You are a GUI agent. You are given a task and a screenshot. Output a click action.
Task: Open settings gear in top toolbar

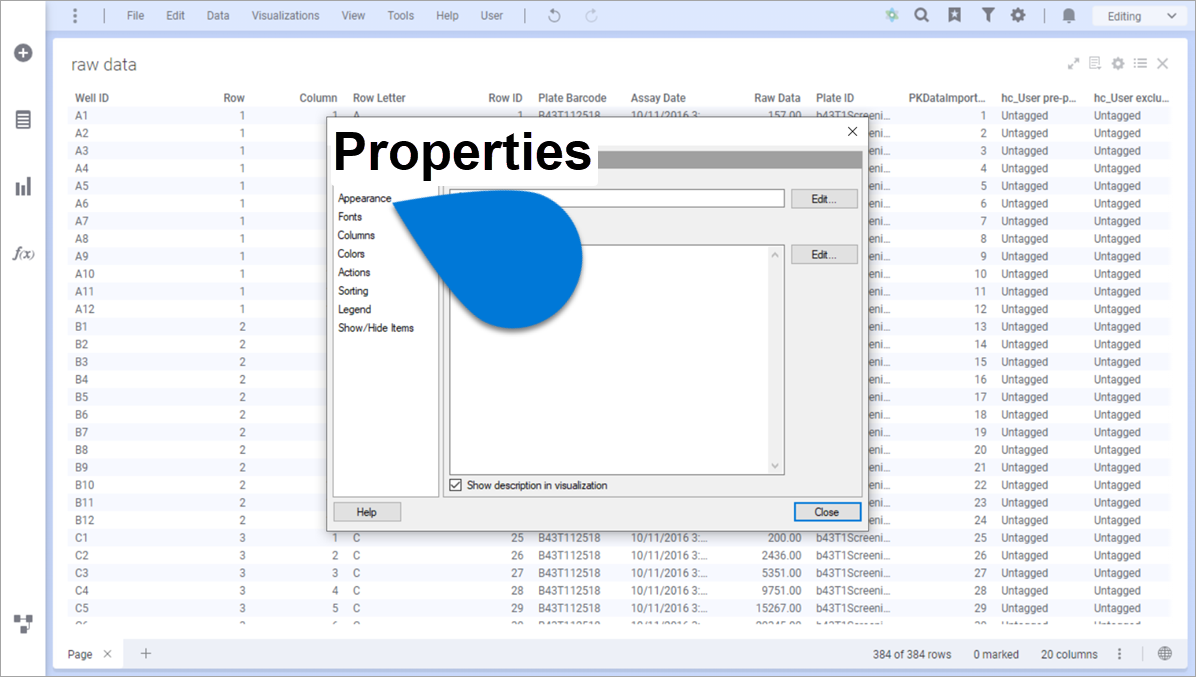click(x=1018, y=15)
